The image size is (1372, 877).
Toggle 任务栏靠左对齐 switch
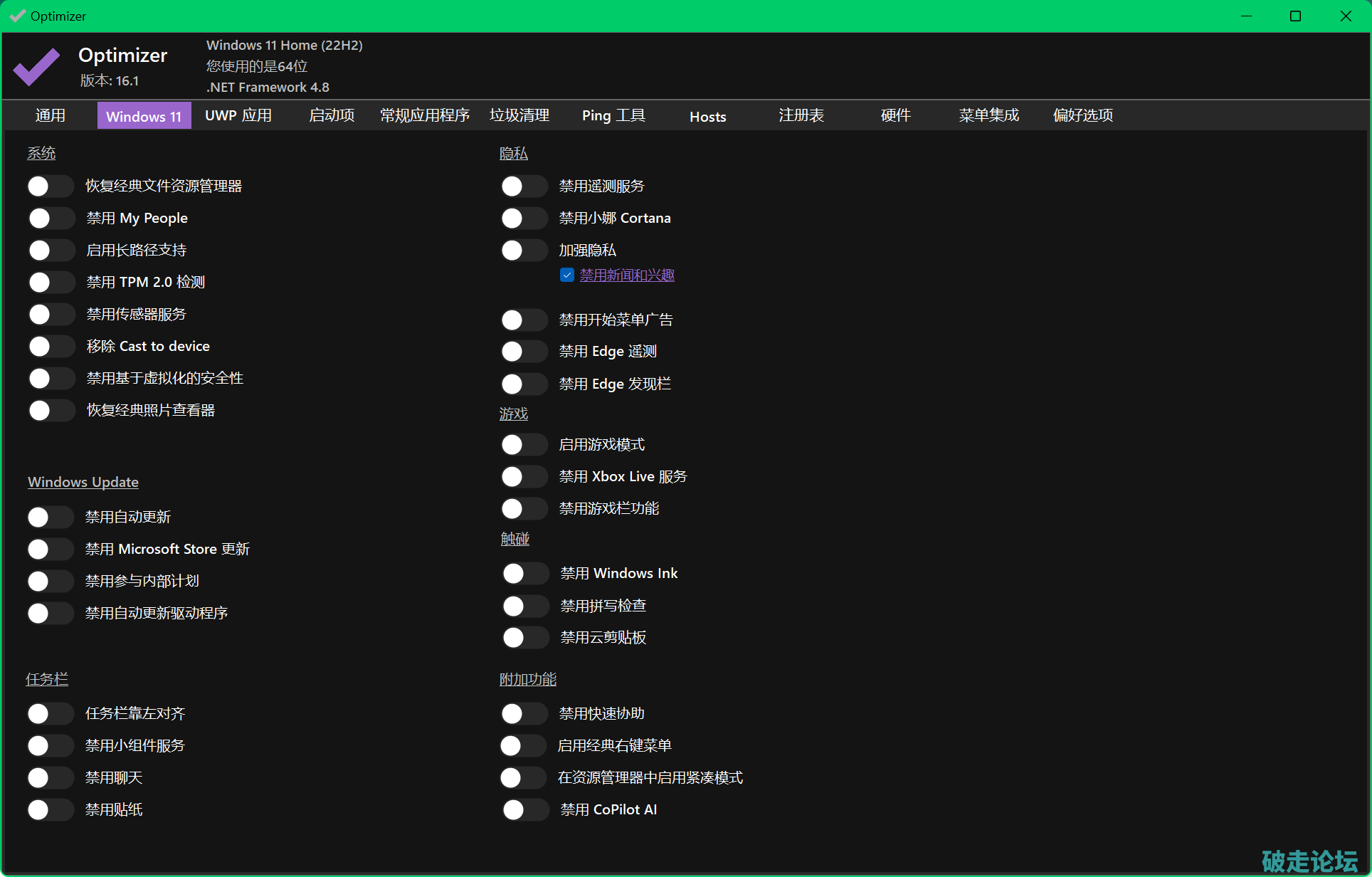pyautogui.click(x=51, y=714)
